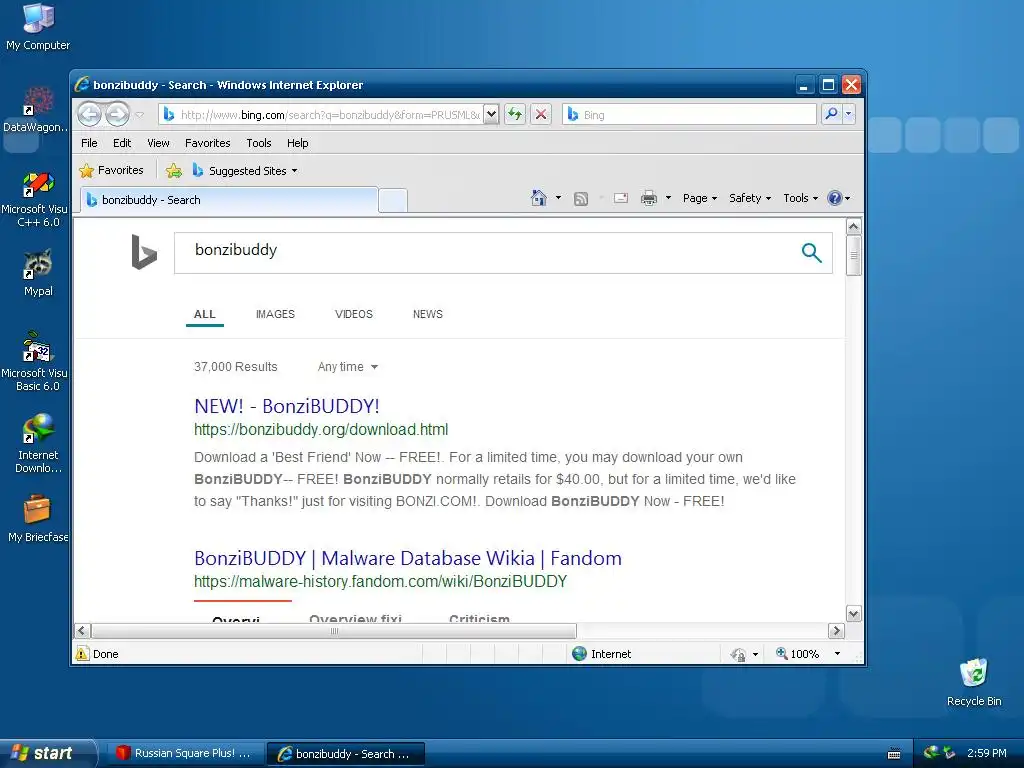Image resolution: width=1024 pixels, height=768 pixels.
Task: Open BonziBUDDY Malware Database Wikia link
Action: coord(408,558)
